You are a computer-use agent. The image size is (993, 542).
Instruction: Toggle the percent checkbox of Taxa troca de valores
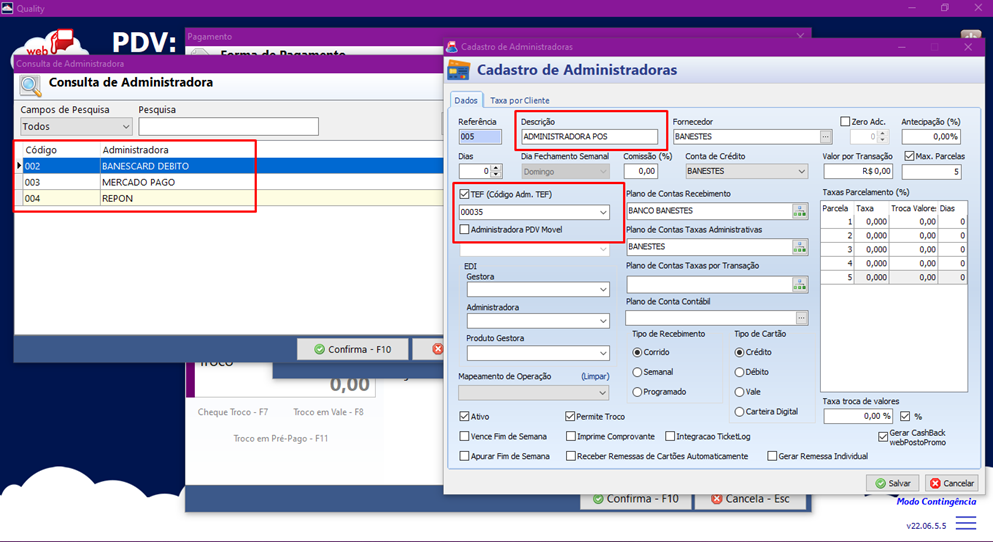click(x=905, y=416)
